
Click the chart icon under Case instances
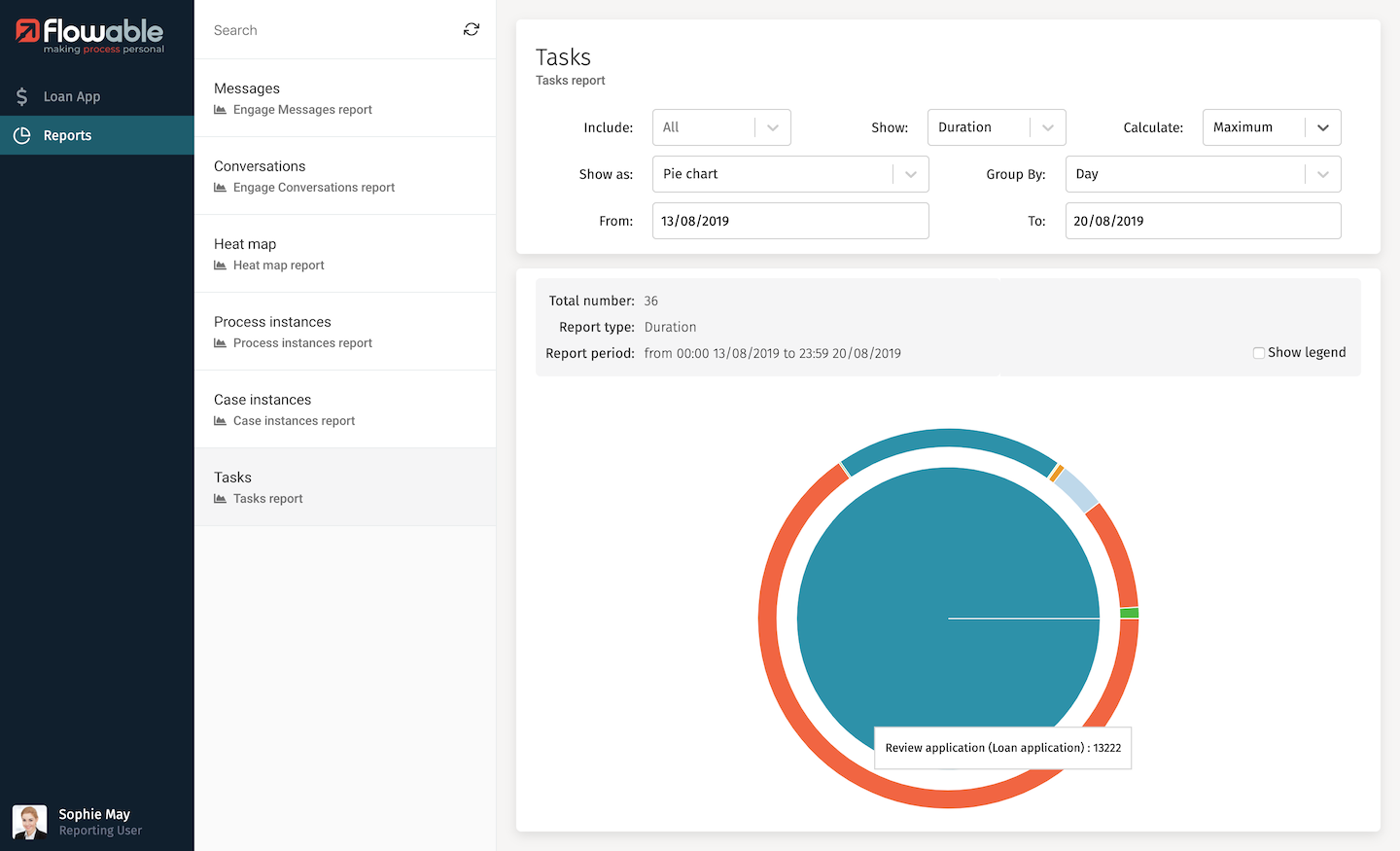pyautogui.click(x=222, y=421)
